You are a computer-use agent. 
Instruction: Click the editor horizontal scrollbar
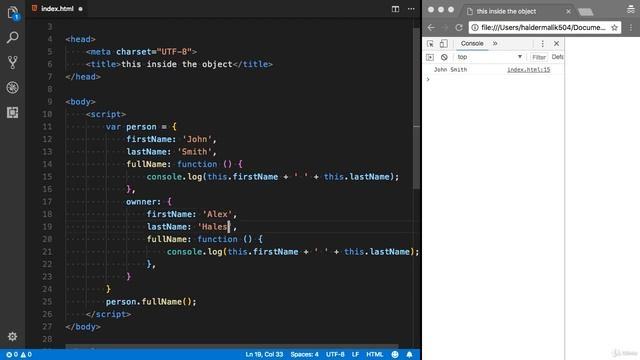(232, 347)
